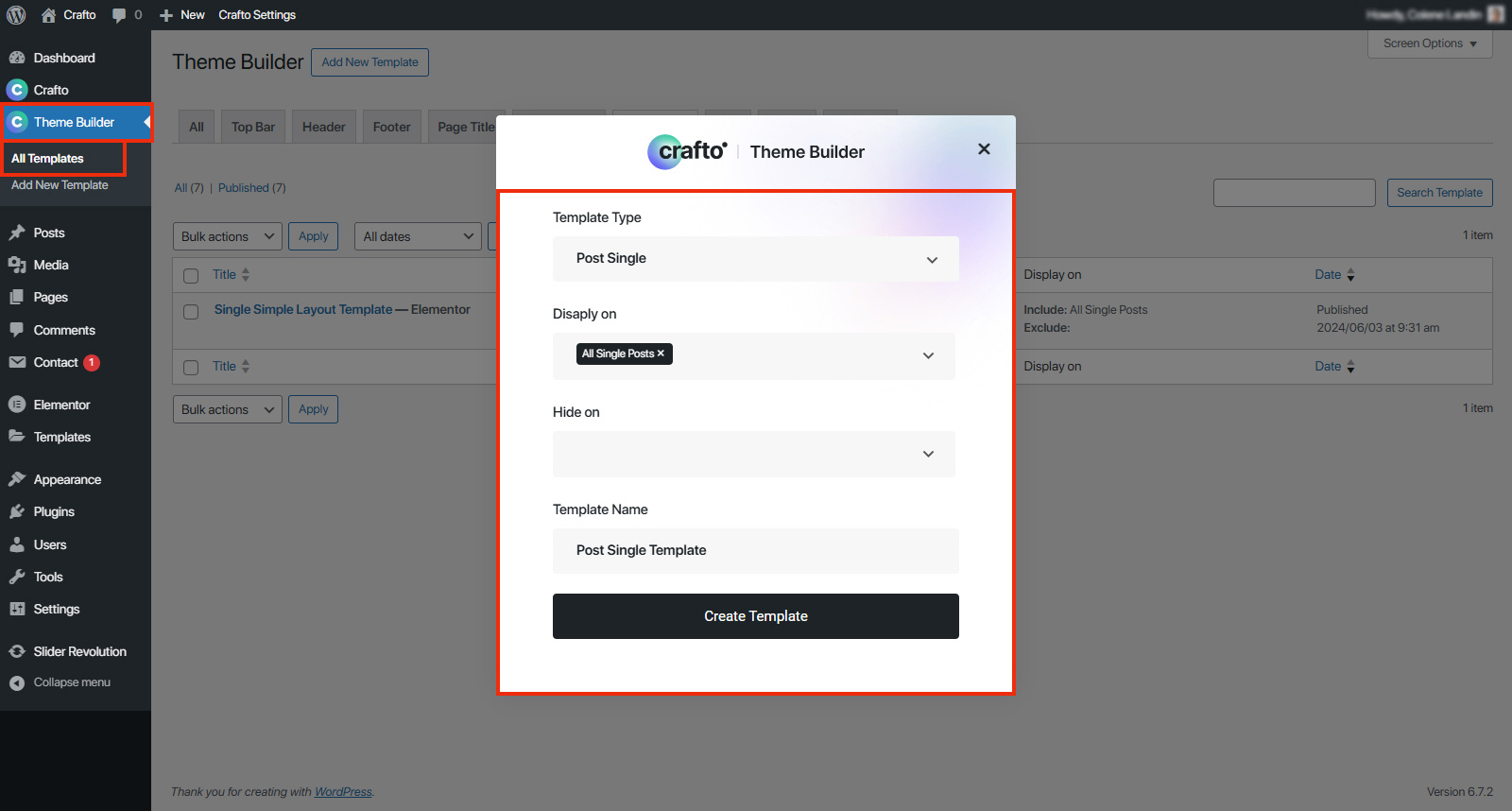1512x811 pixels.
Task: Switch to the Header tab
Action: [x=324, y=127]
